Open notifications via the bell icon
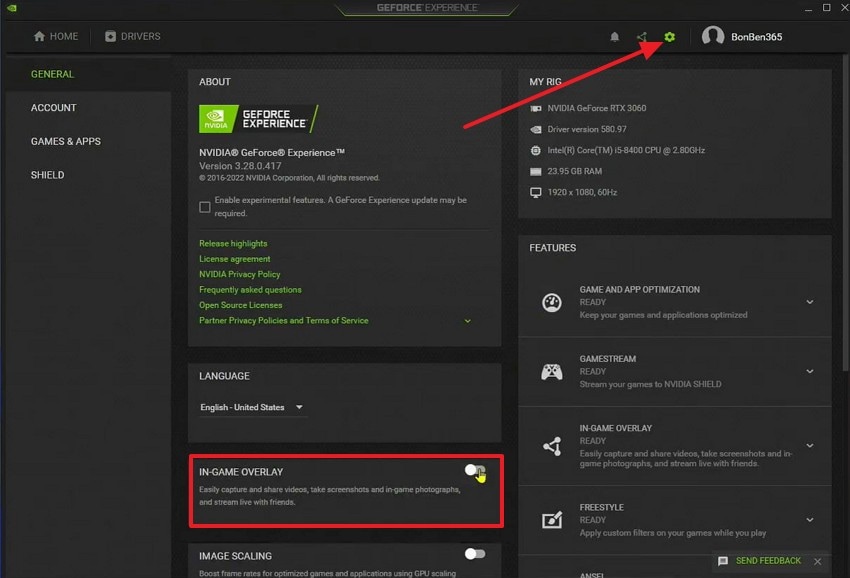This screenshot has height=578, width=850. 615,36
